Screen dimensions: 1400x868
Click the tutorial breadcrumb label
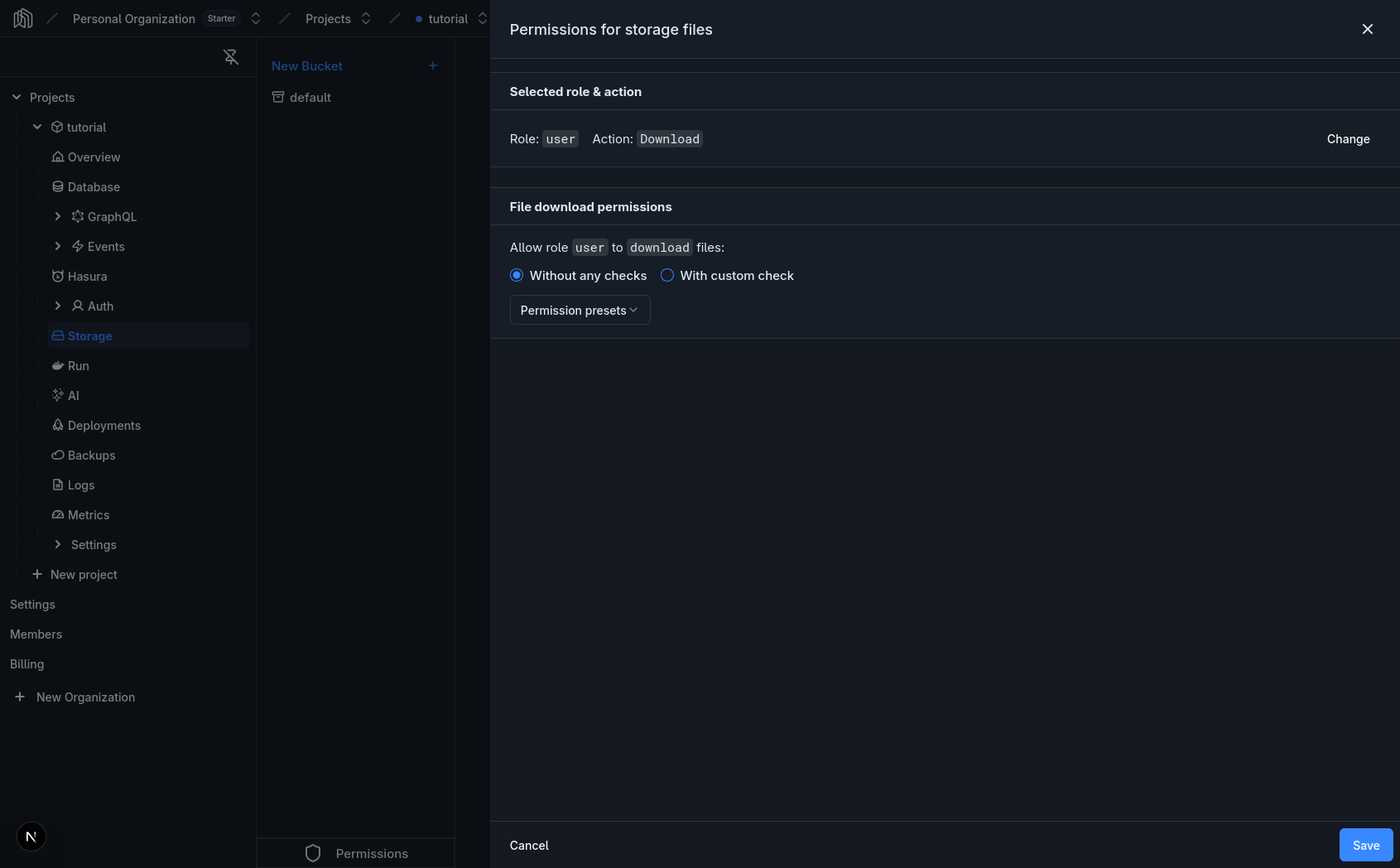pos(448,18)
